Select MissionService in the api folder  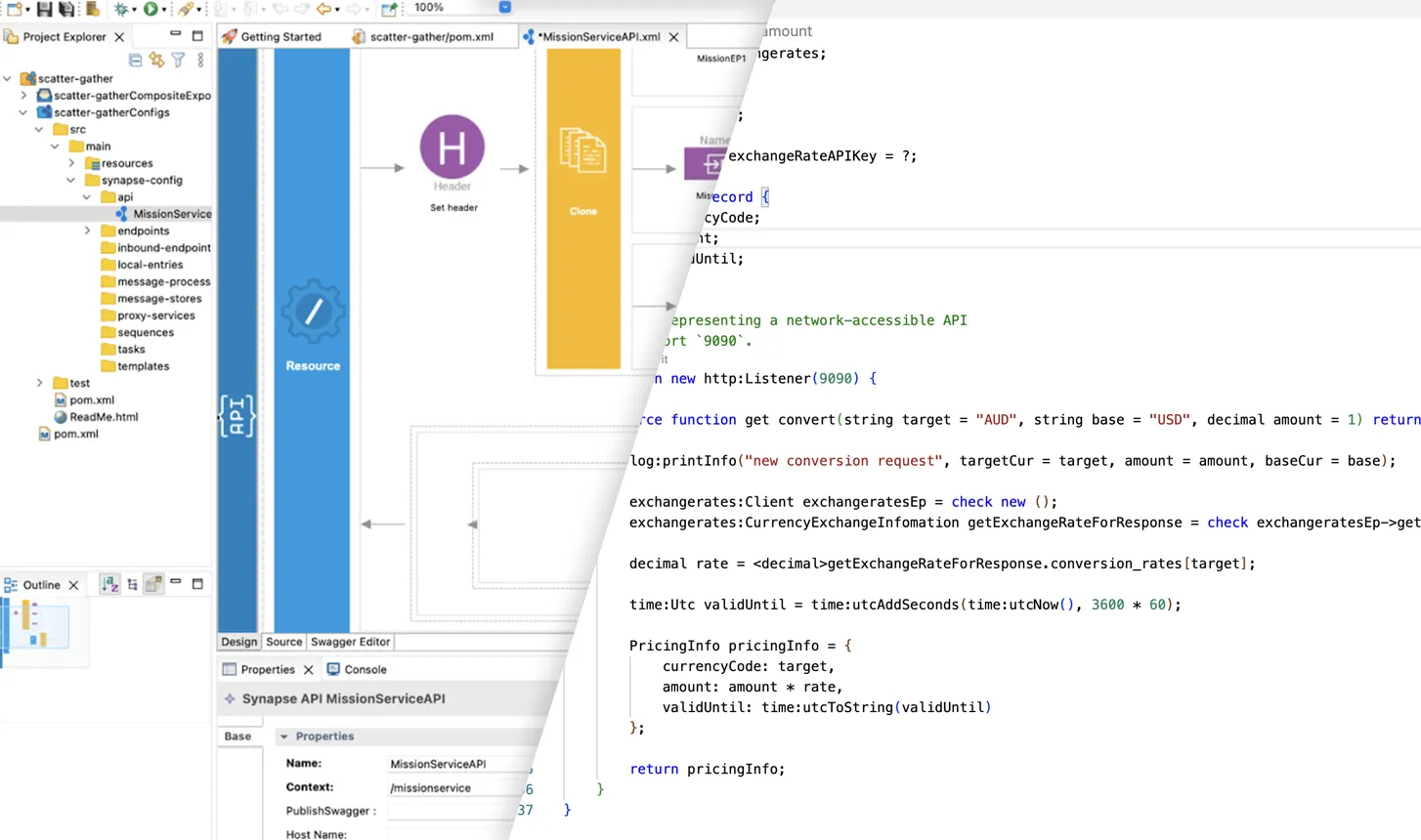pos(162,214)
